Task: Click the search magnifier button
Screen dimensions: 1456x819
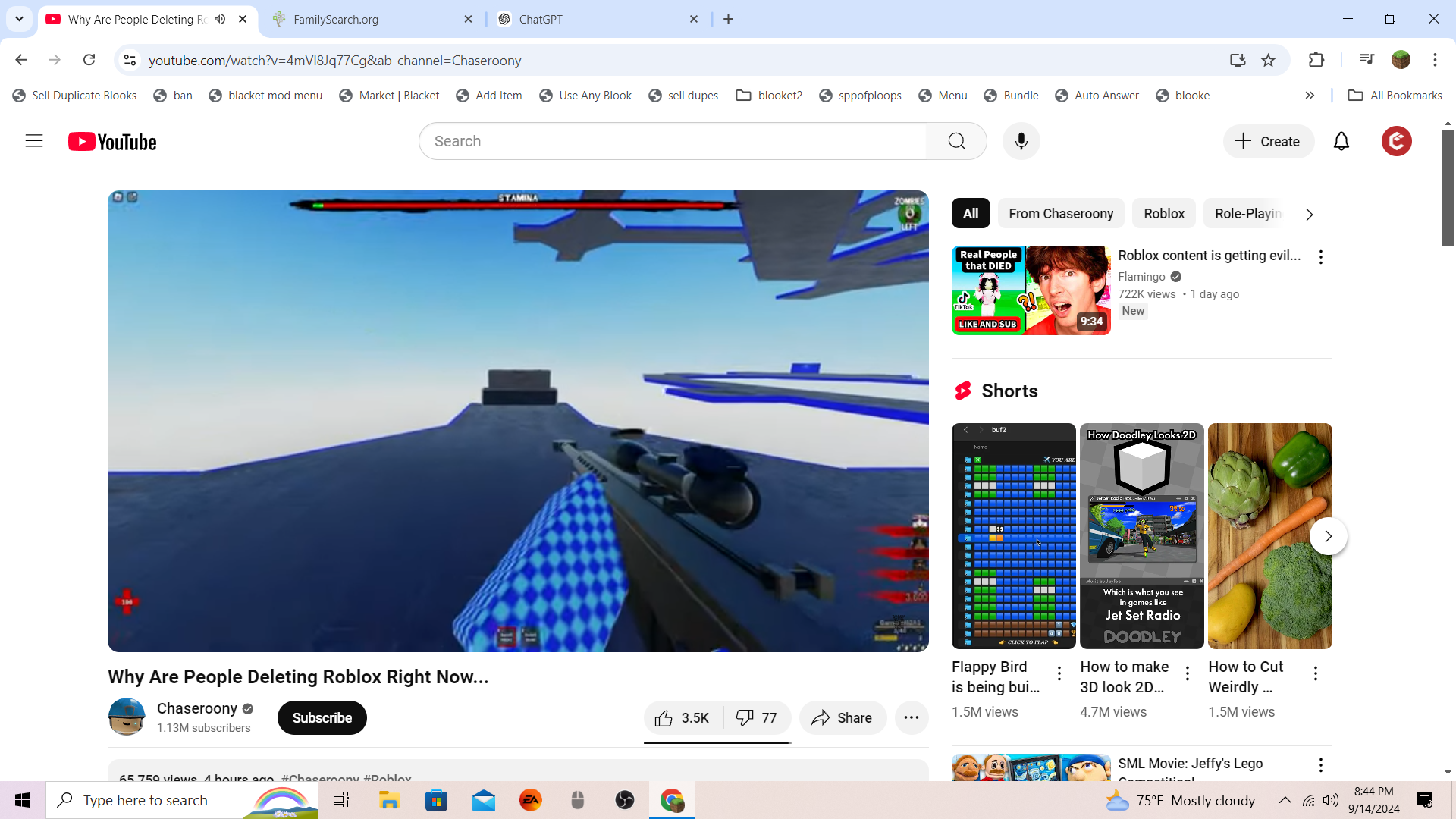Action: [956, 141]
